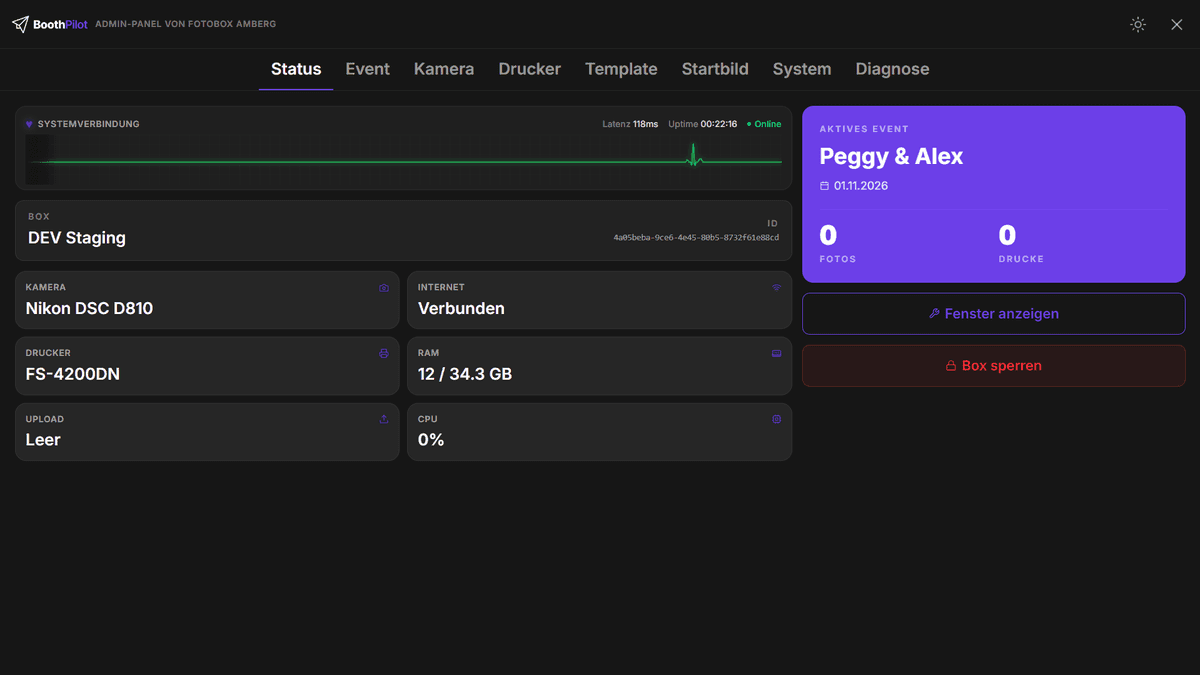1200x675 pixels.
Task: Click the 0% CPU value
Action: [431, 441]
